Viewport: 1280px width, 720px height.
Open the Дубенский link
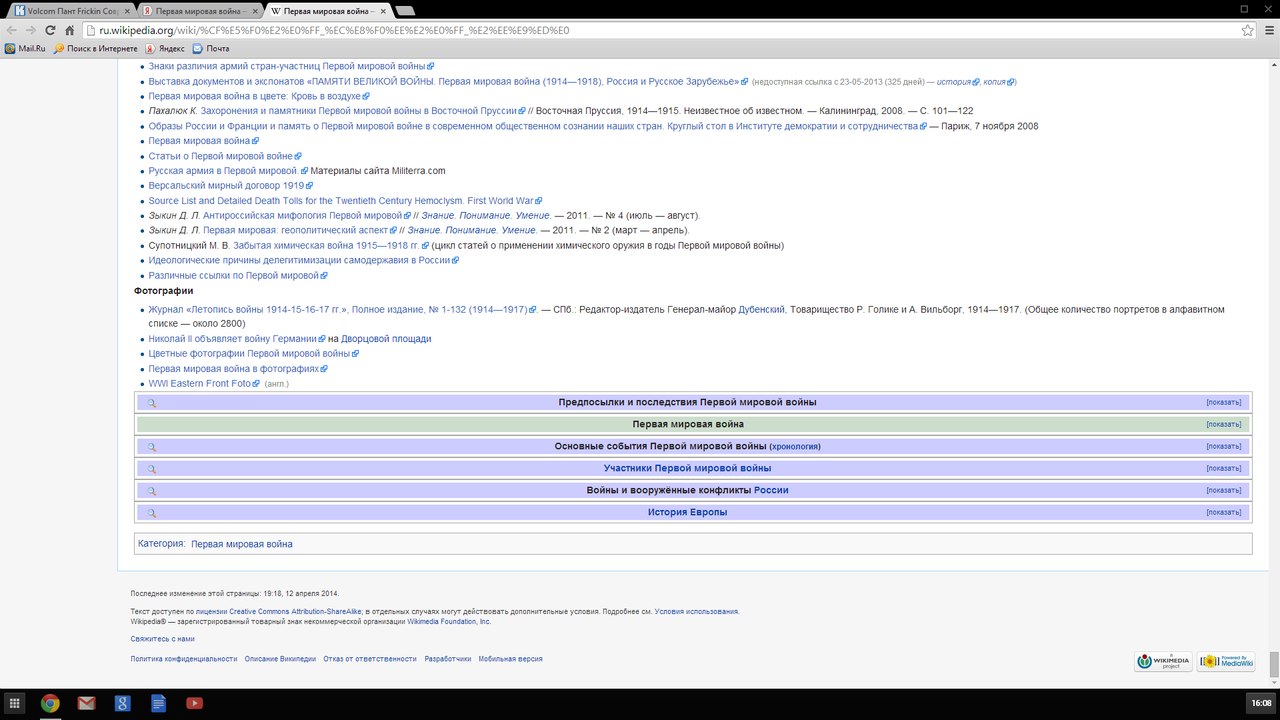coord(762,310)
